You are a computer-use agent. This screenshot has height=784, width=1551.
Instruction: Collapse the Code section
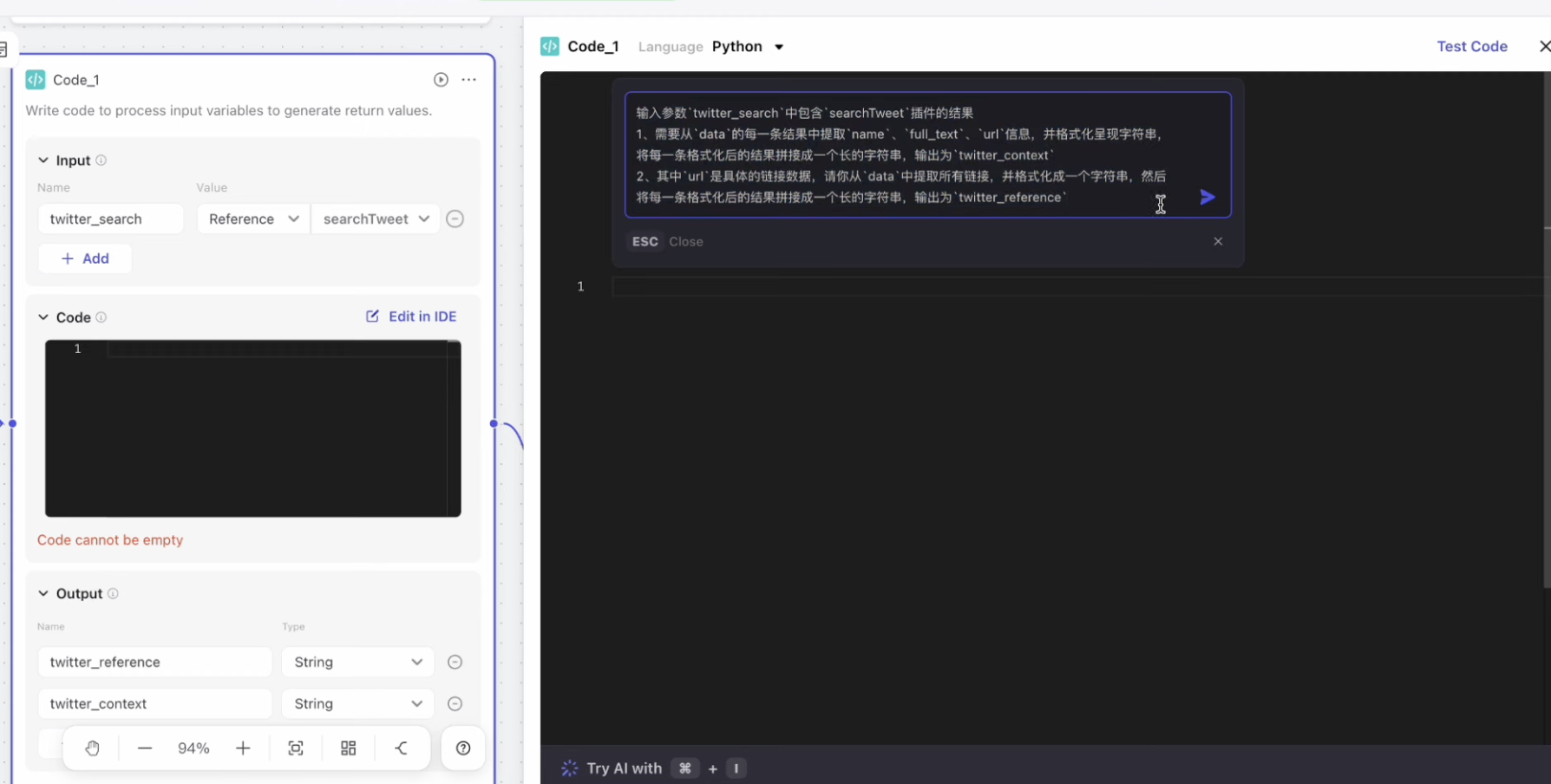click(43, 317)
